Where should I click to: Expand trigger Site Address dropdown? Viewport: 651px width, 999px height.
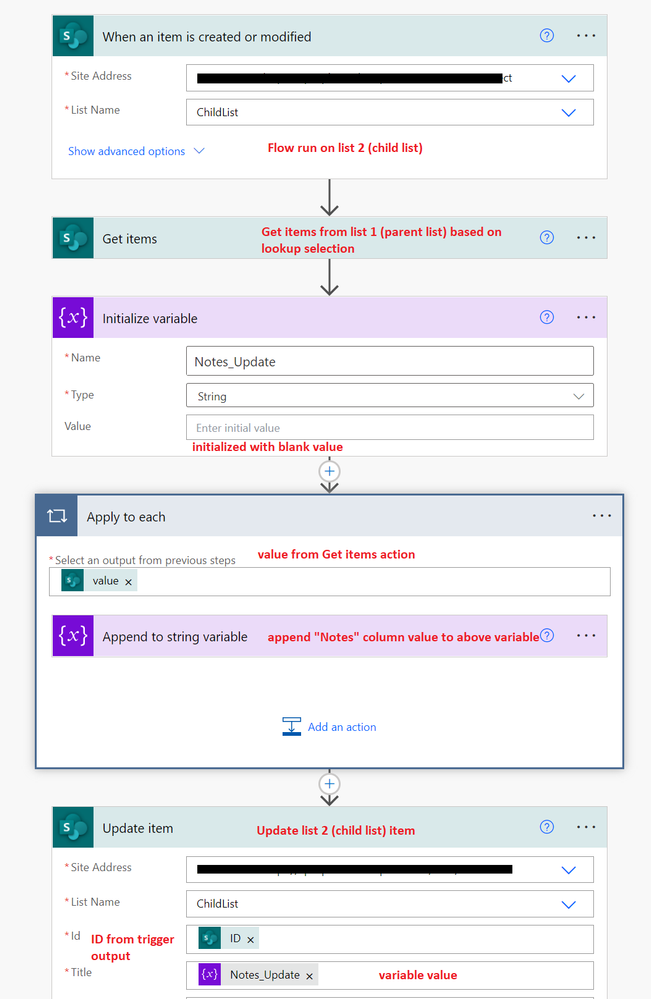[568, 78]
